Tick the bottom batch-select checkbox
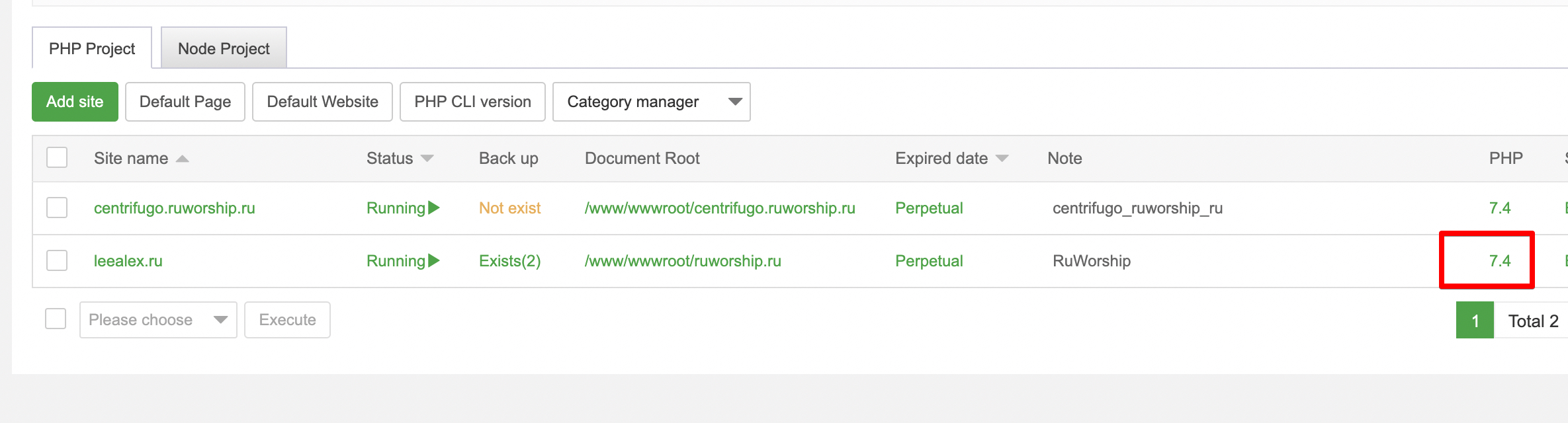 click(56, 319)
